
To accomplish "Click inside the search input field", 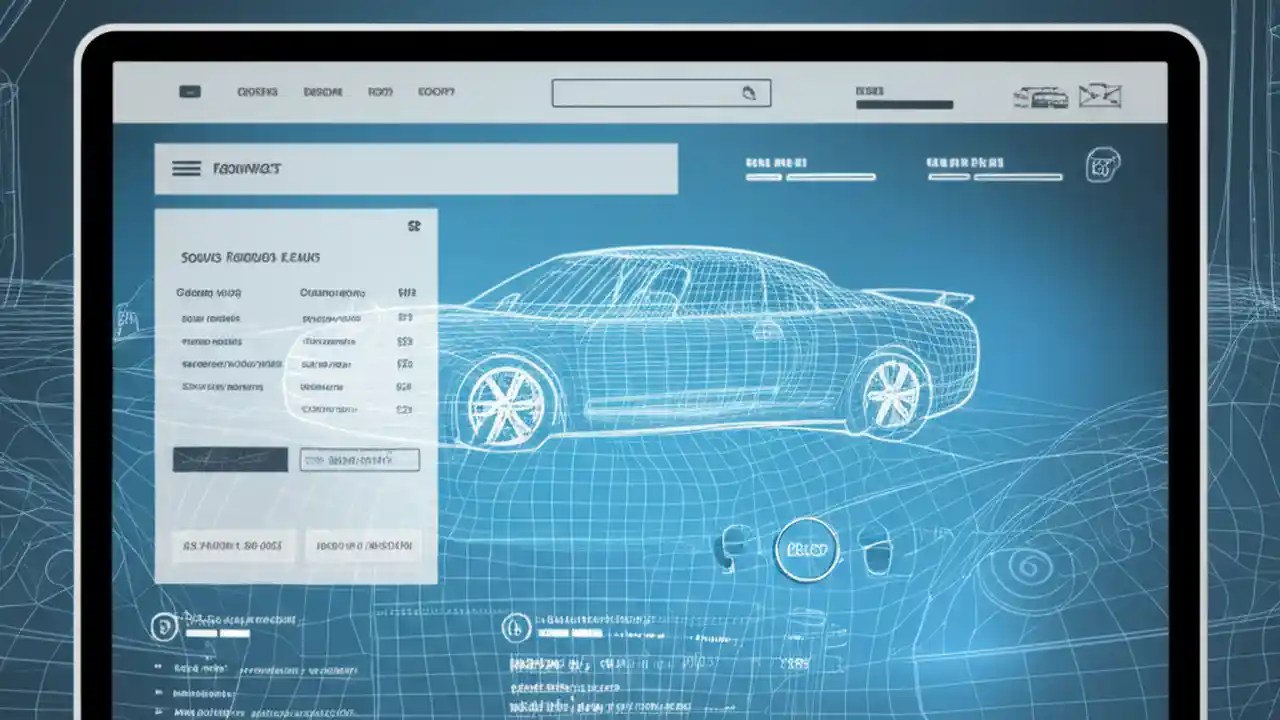I will 650,92.
